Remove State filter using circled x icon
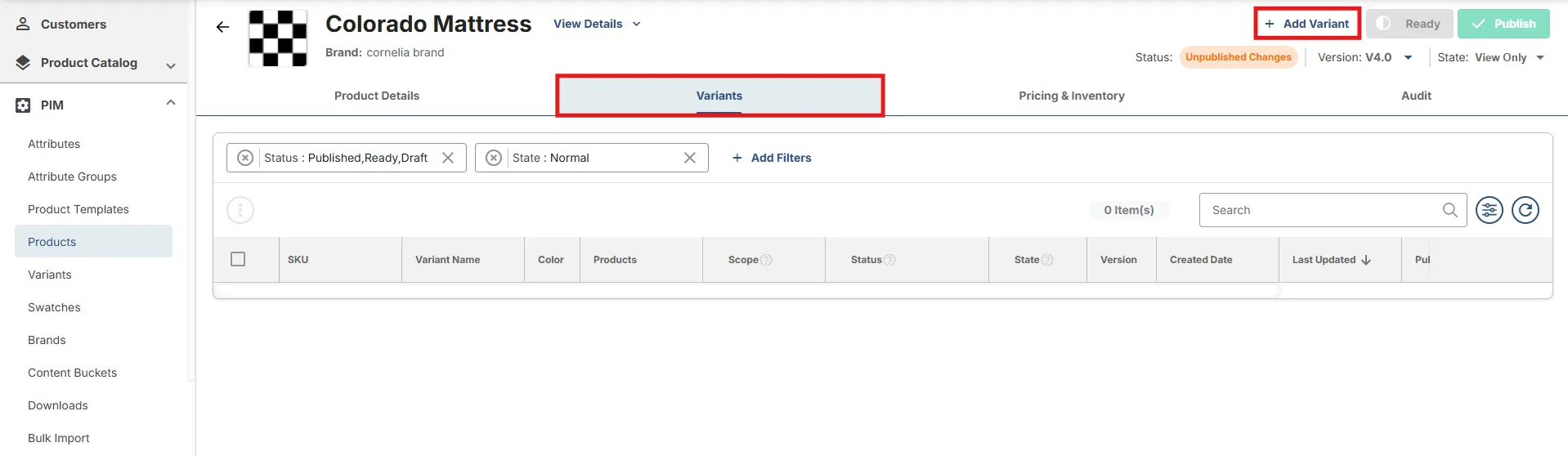The image size is (1568, 456). click(493, 158)
